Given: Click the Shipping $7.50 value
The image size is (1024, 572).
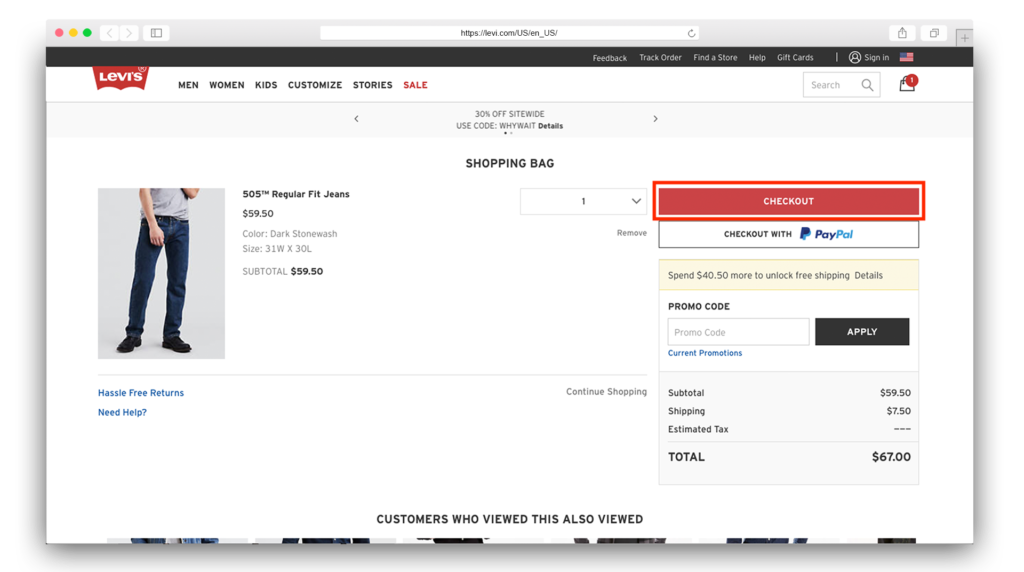Looking at the screenshot, I should click(x=899, y=411).
